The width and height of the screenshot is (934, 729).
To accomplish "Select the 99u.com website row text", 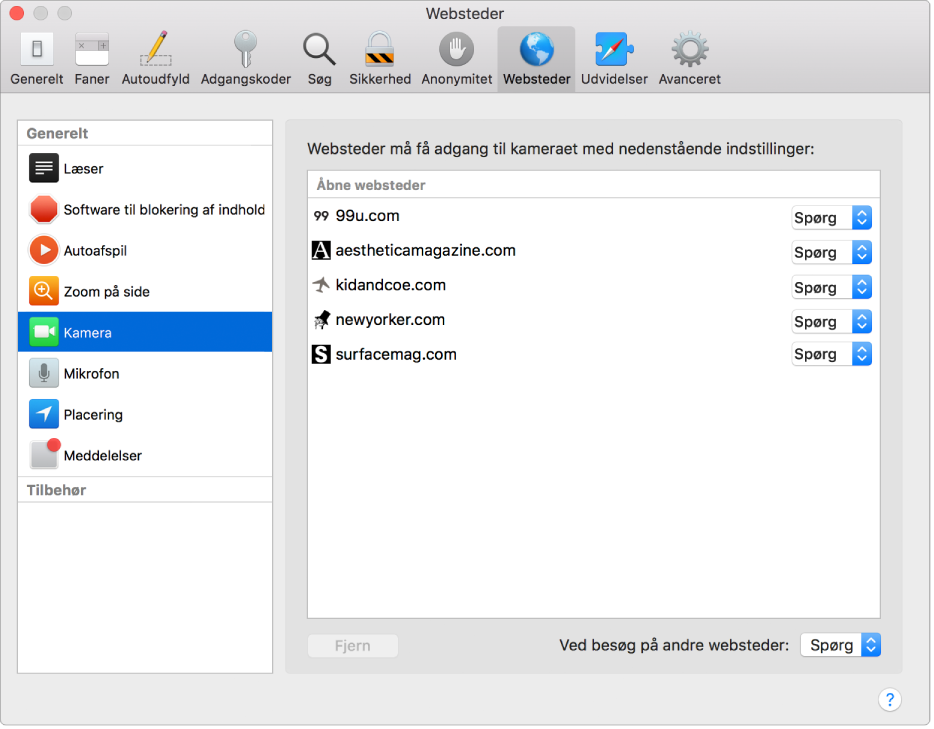I will [368, 216].
